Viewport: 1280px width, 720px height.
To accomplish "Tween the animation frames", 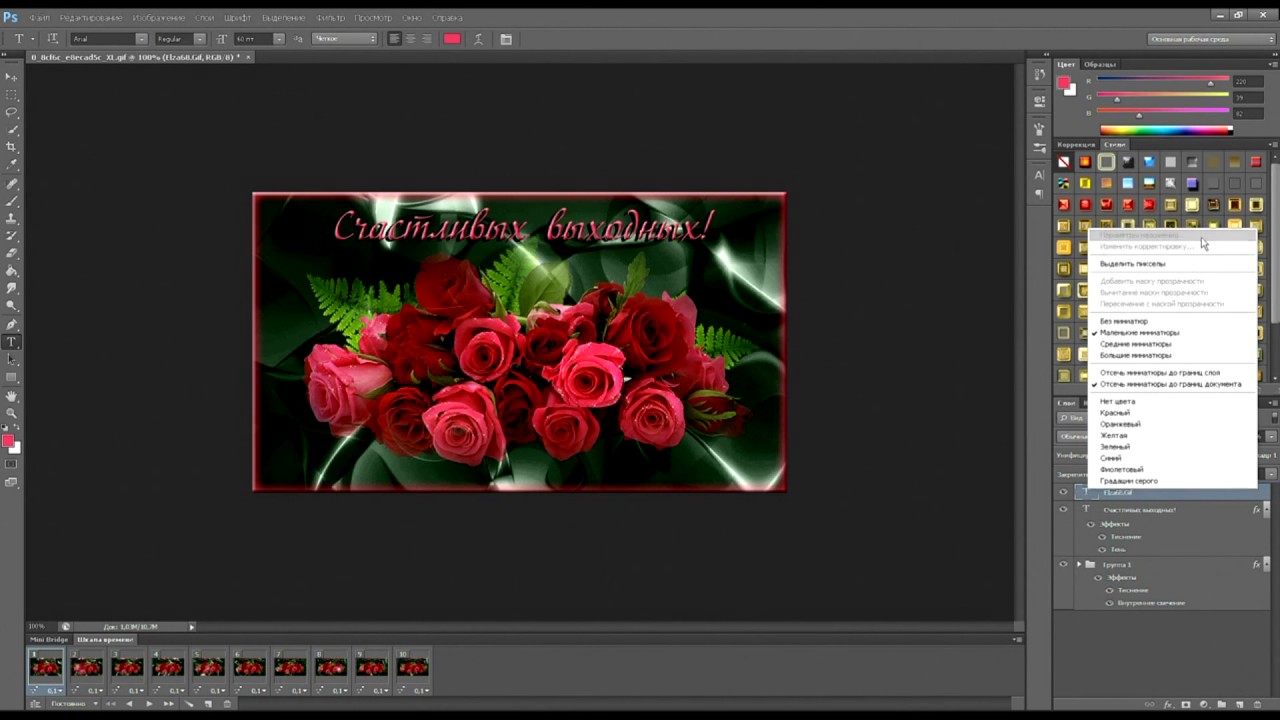I will (x=189, y=704).
